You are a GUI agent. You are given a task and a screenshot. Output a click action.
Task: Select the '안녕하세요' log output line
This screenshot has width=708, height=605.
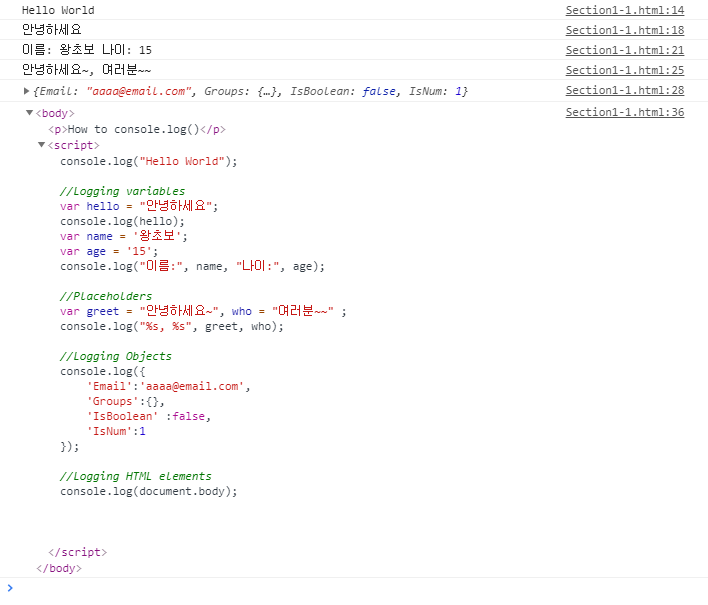[51, 30]
